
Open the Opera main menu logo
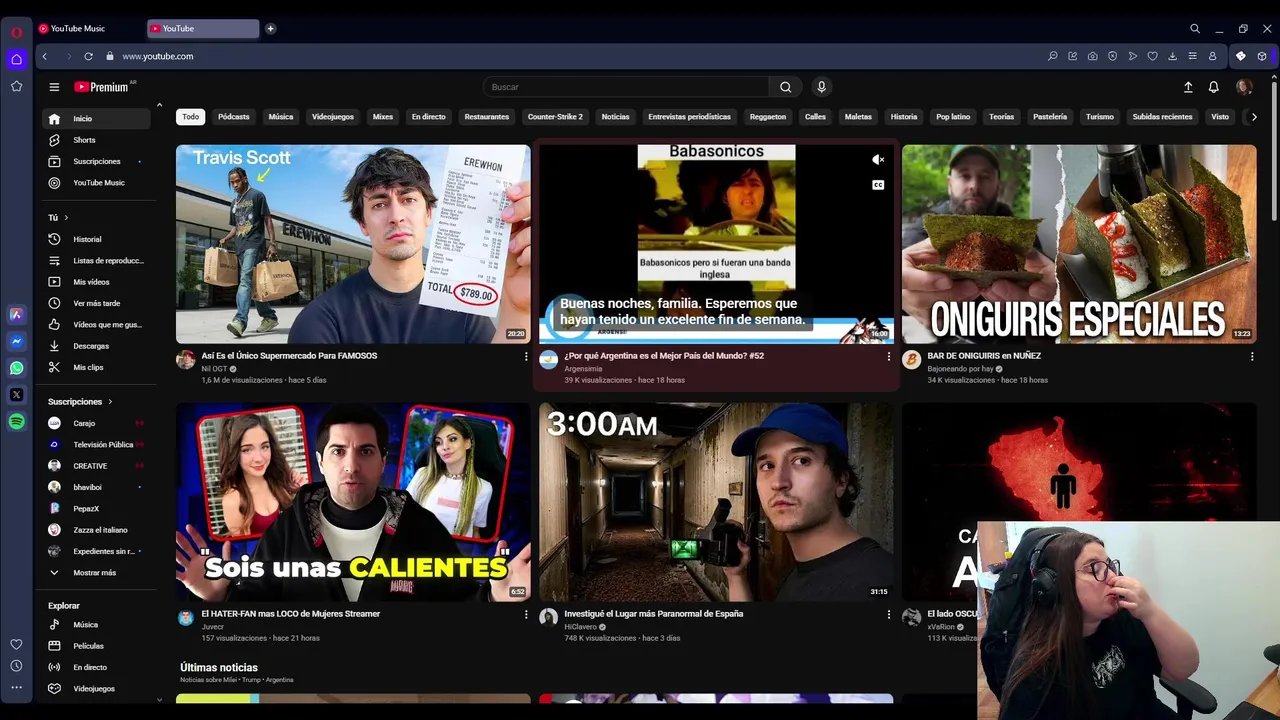click(16, 32)
